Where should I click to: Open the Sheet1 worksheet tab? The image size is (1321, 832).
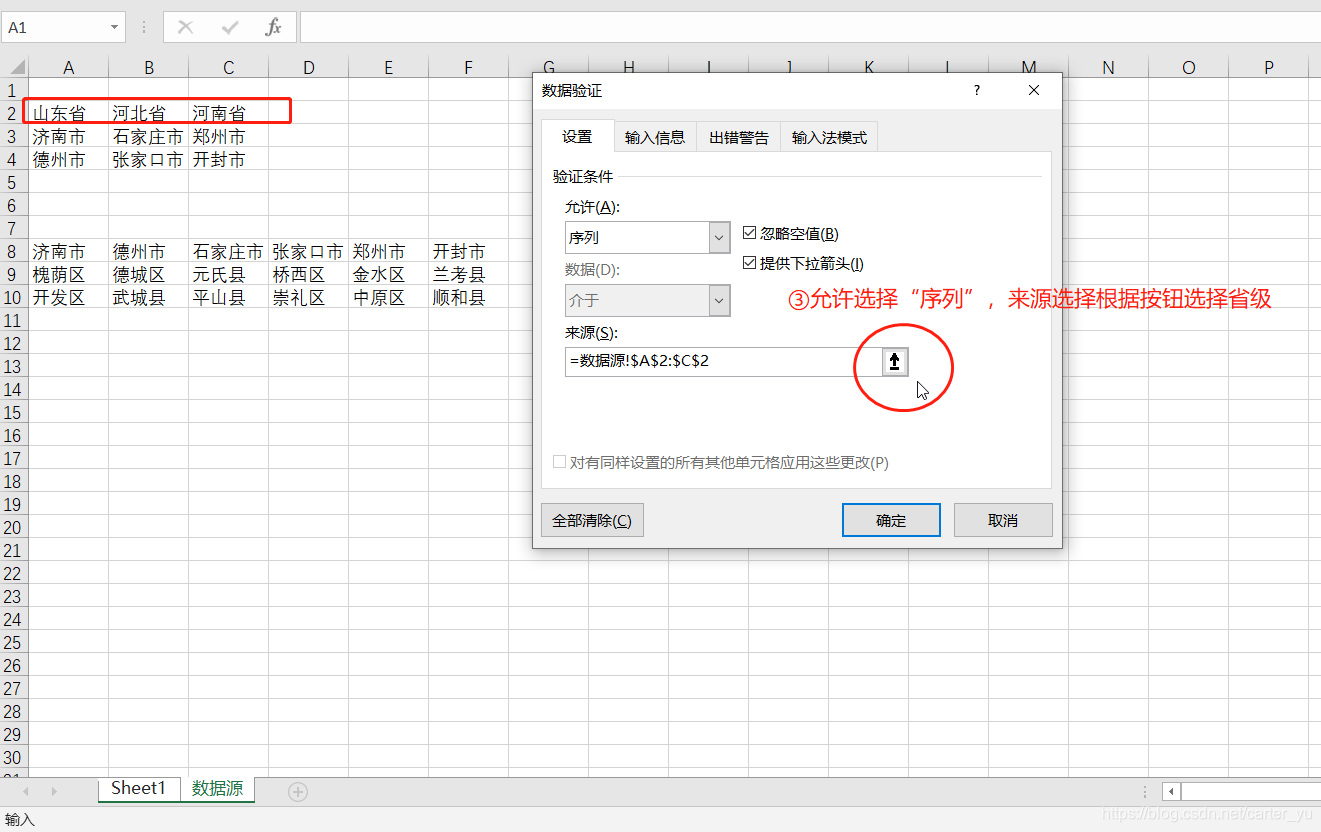pyautogui.click(x=138, y=788)
